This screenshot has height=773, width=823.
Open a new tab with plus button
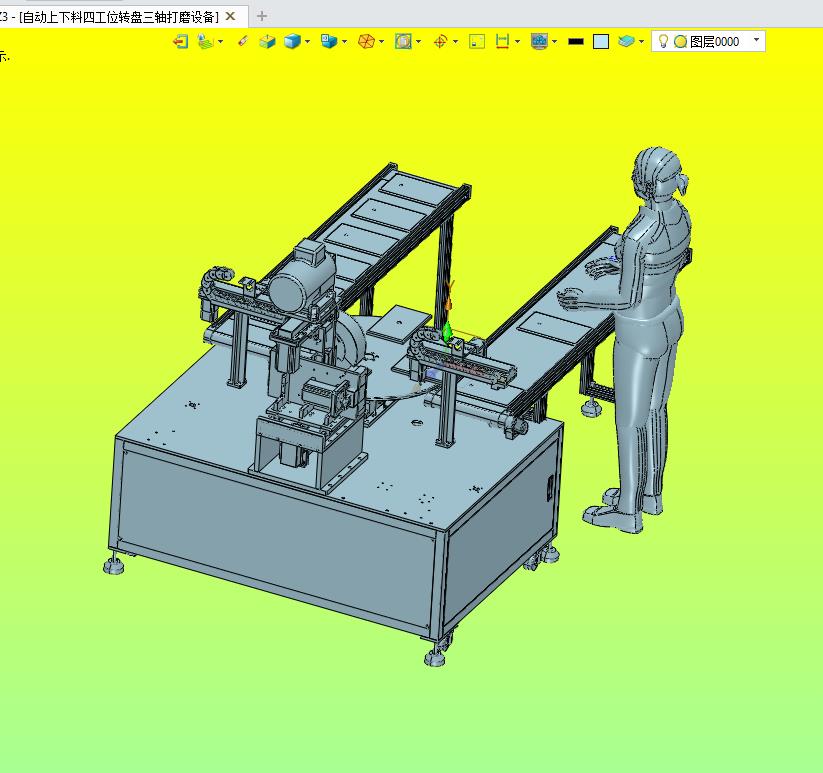tap(261, 16)
